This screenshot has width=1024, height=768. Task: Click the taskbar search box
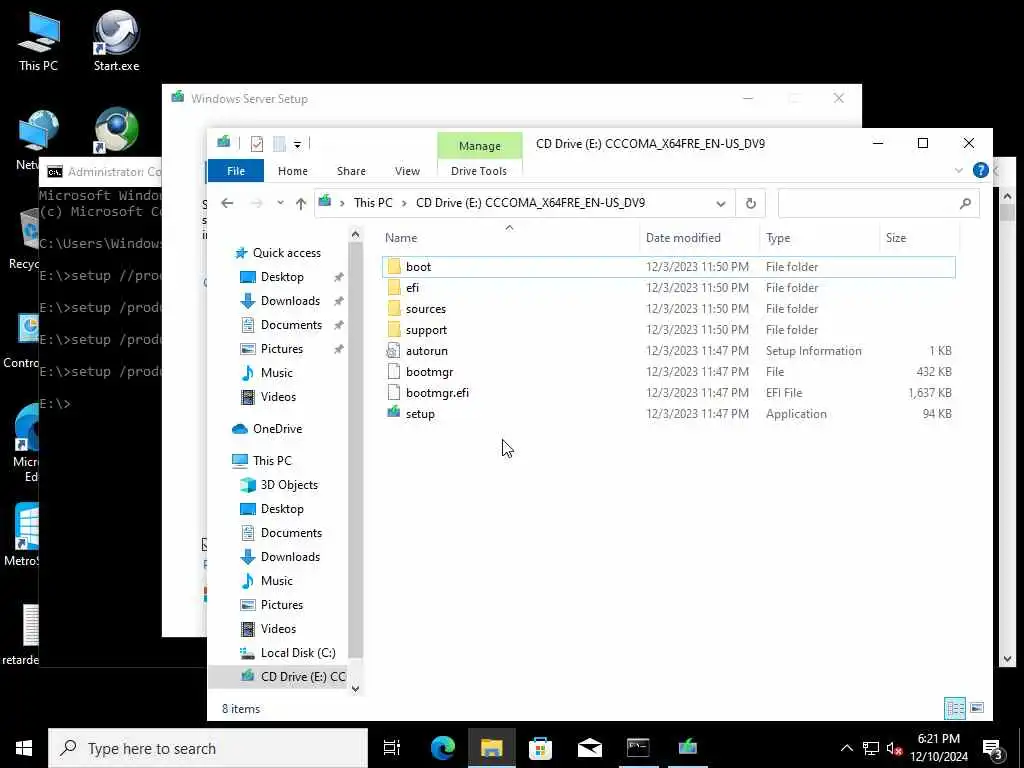(208, 748)
